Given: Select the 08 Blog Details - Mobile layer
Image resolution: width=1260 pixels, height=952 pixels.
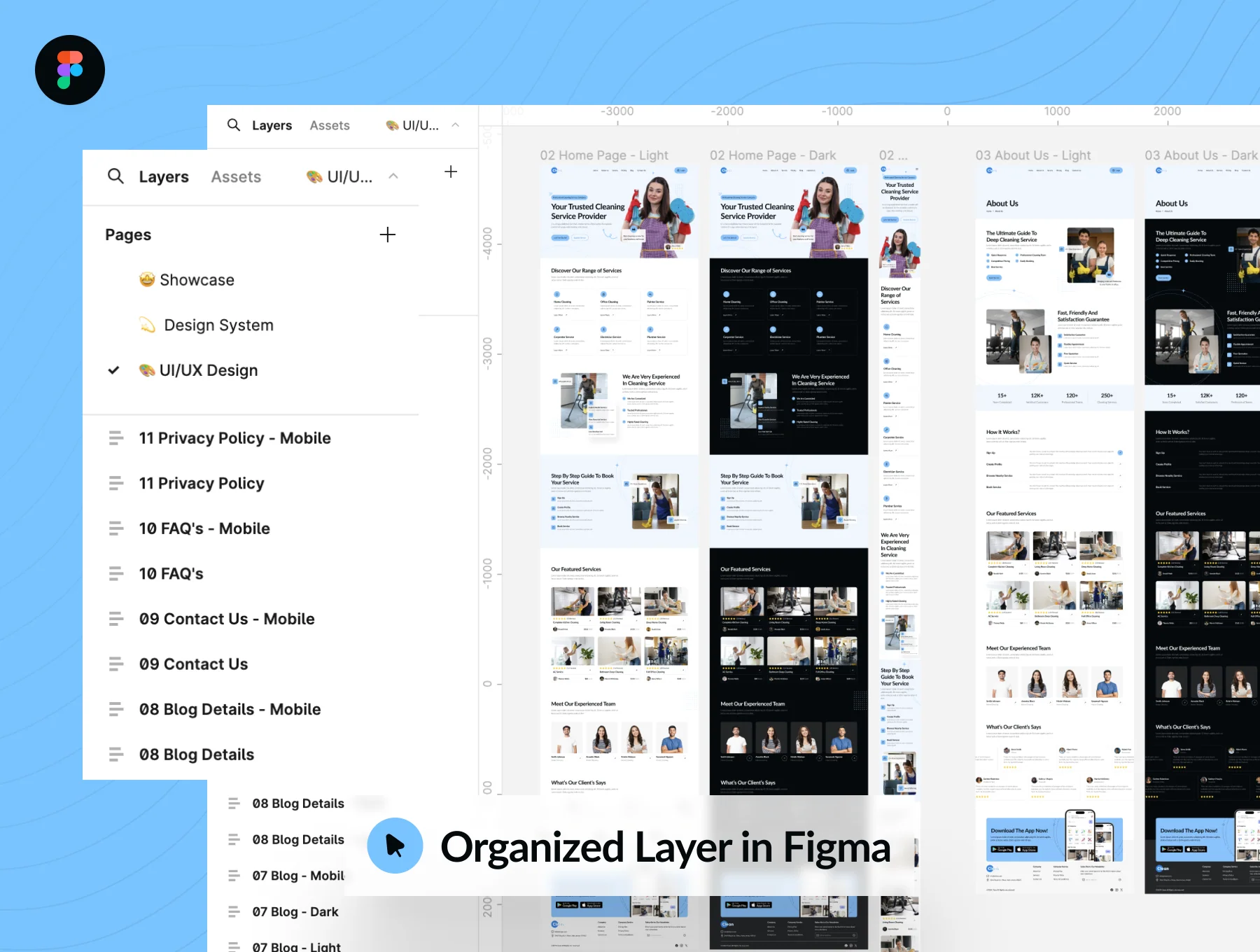Looking at the screenshot, I should click(x=230, y=709).
